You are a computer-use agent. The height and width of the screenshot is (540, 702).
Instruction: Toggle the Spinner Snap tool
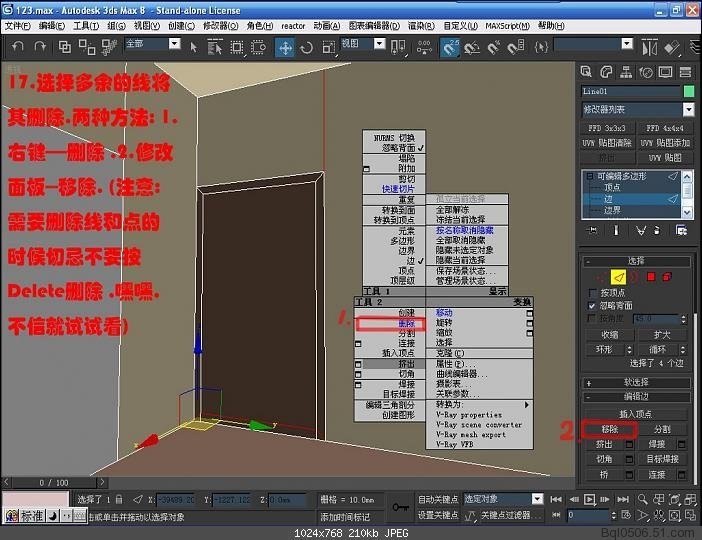tap(516, 47)
